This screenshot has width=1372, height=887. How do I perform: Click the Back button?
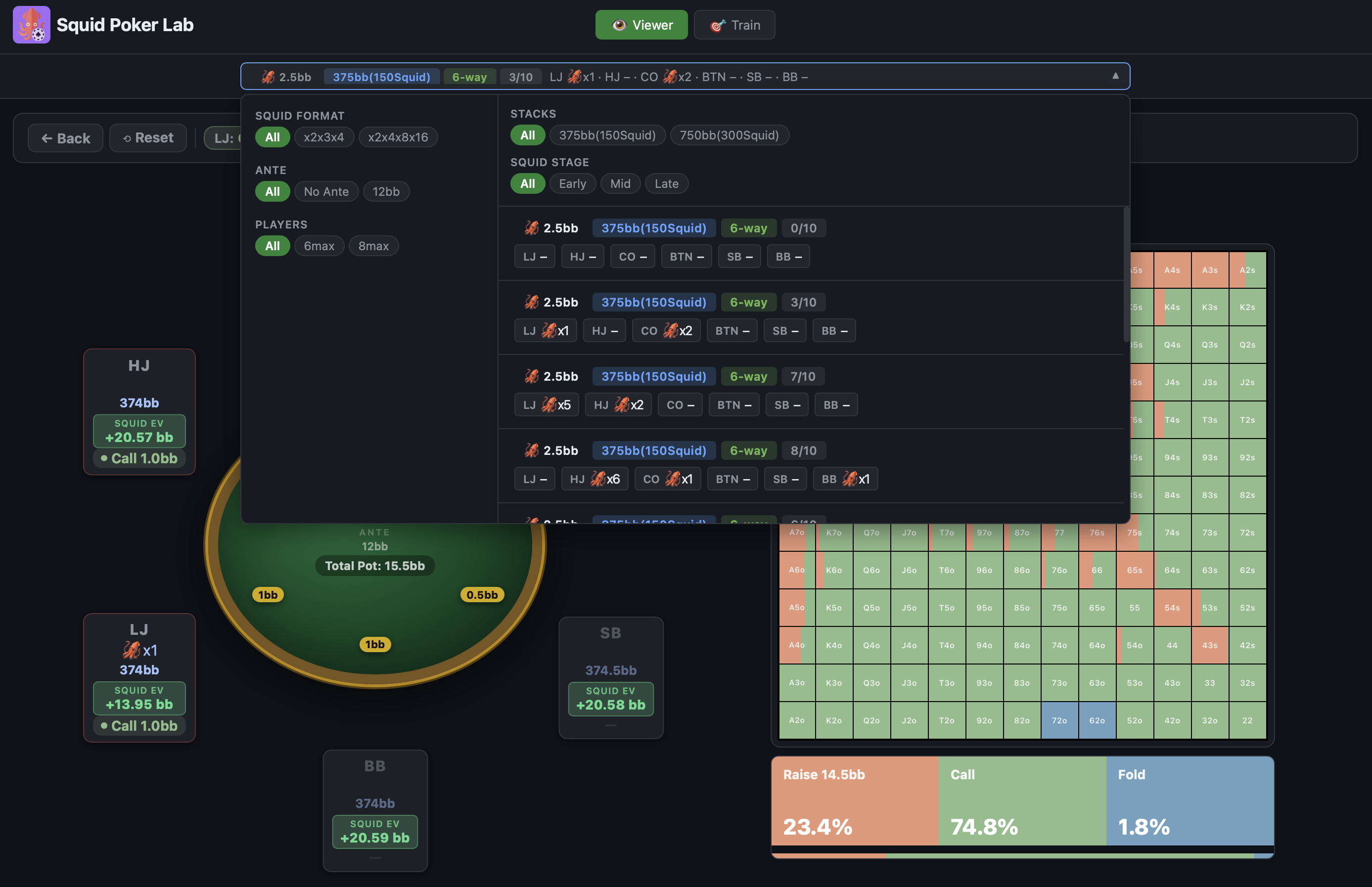click(x=65, y=137)
